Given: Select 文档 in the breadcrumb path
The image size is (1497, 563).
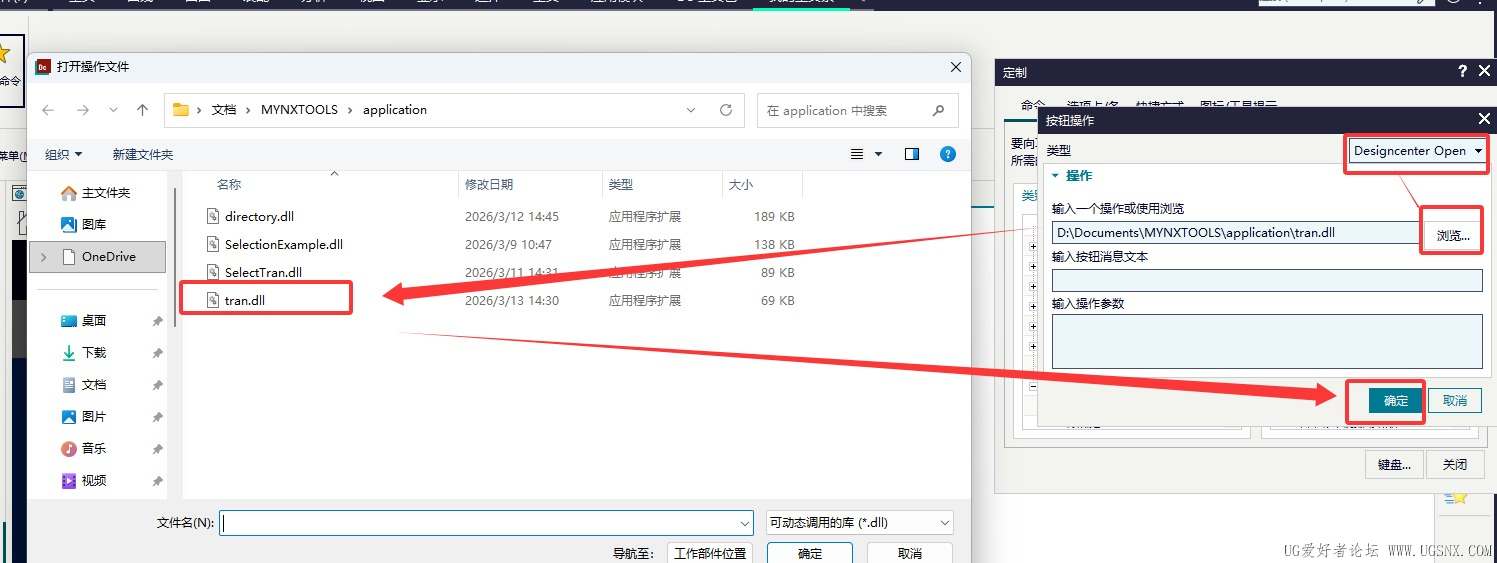Looking at the screenshot, I should tap(224, 110).
